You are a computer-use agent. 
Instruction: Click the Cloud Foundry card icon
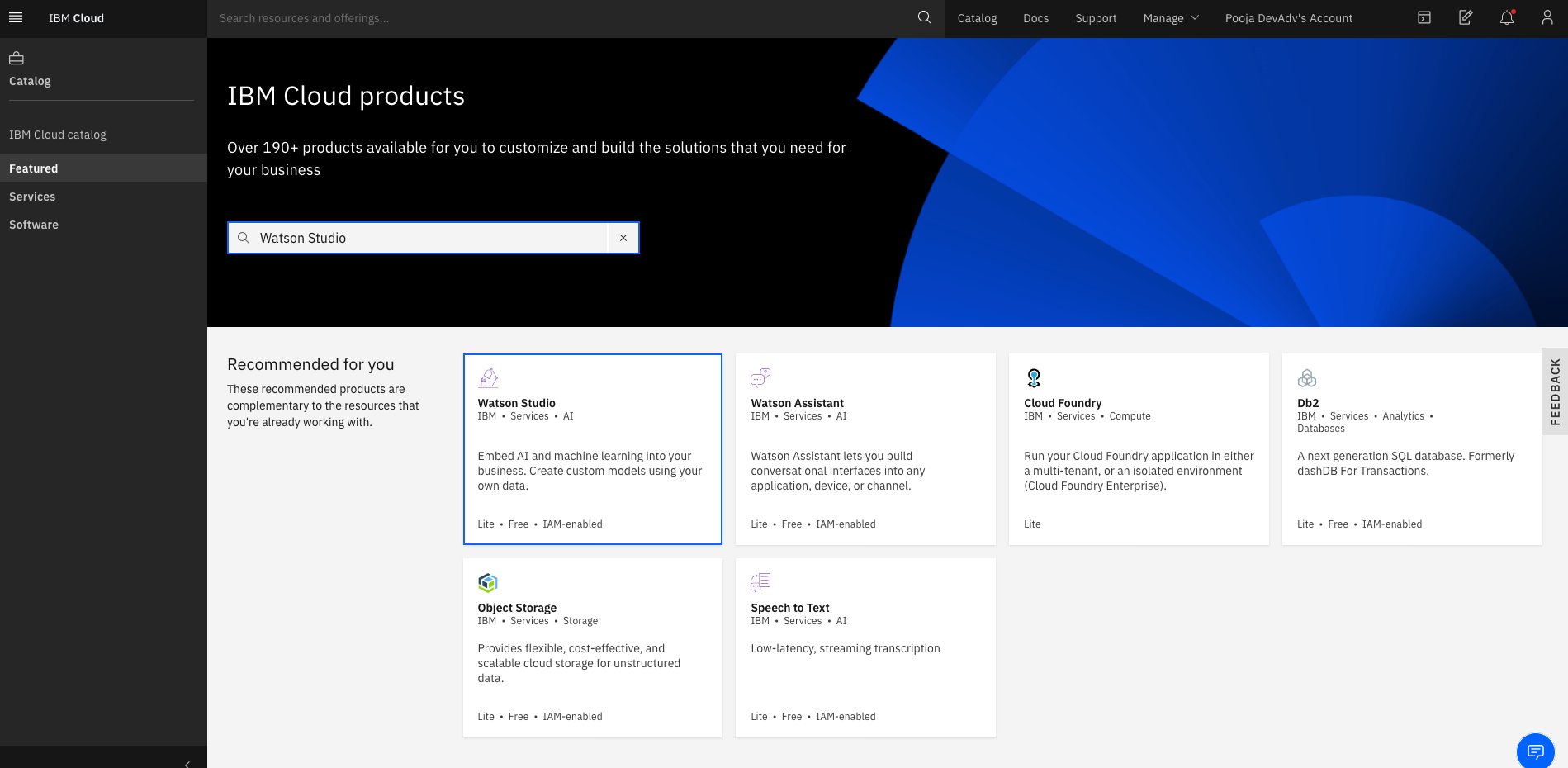pyautogui.click(x=1034, y=378)
